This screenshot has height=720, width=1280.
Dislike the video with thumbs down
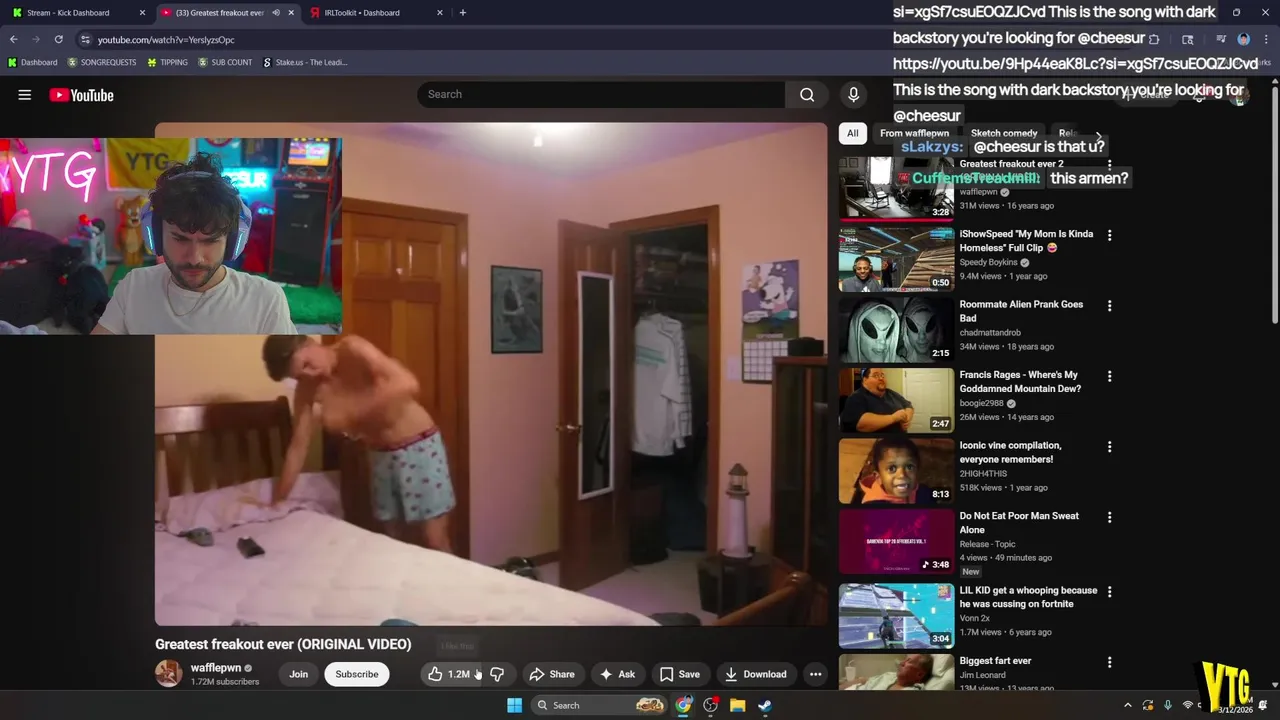point(497,674)
